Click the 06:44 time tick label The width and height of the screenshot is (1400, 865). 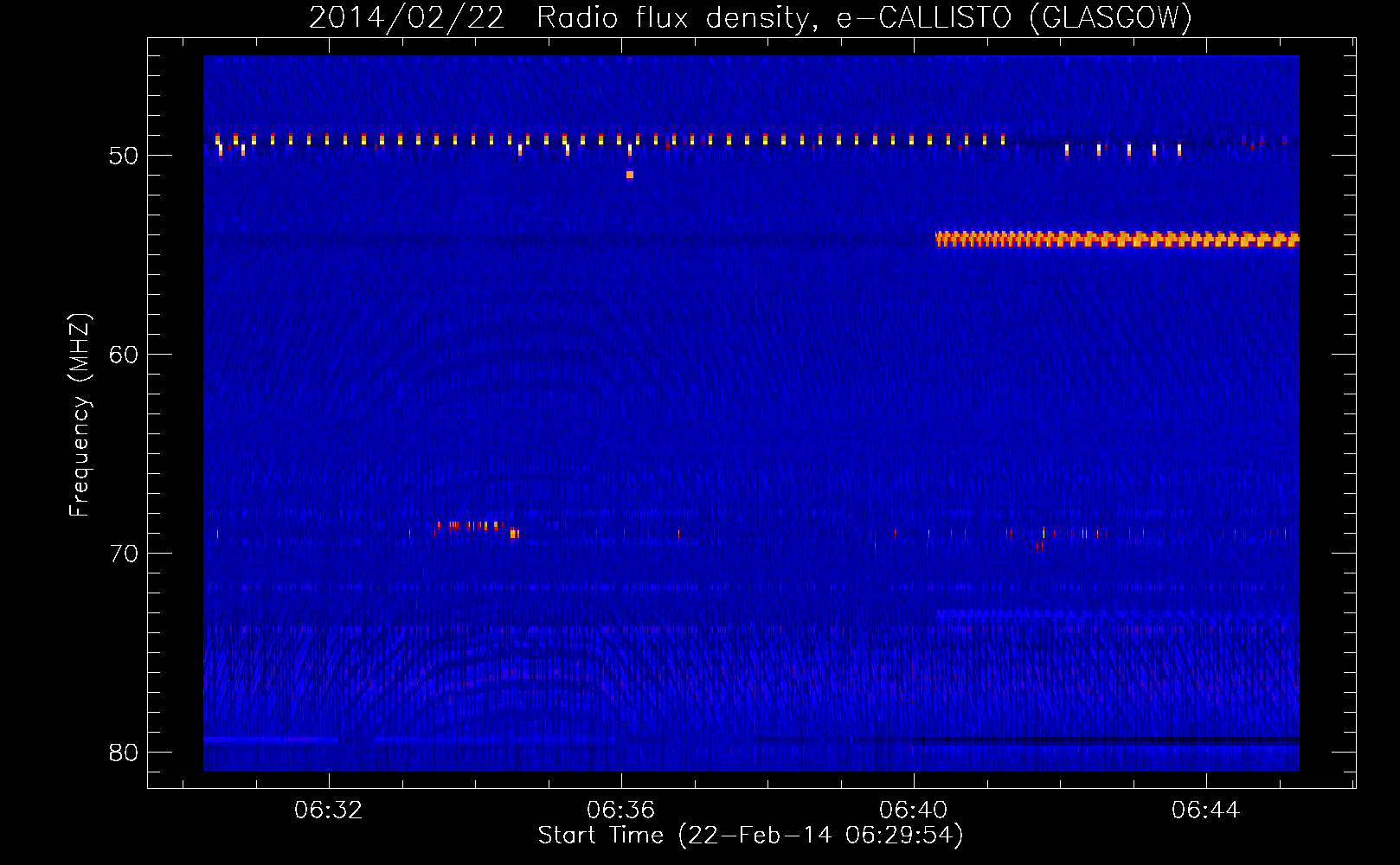click(x=1205, y=811)
